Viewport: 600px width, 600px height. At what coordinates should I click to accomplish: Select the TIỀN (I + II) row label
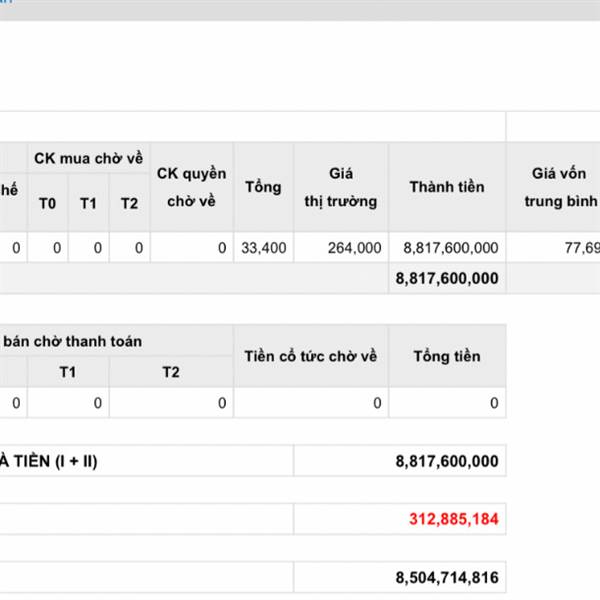pos(50,461)
